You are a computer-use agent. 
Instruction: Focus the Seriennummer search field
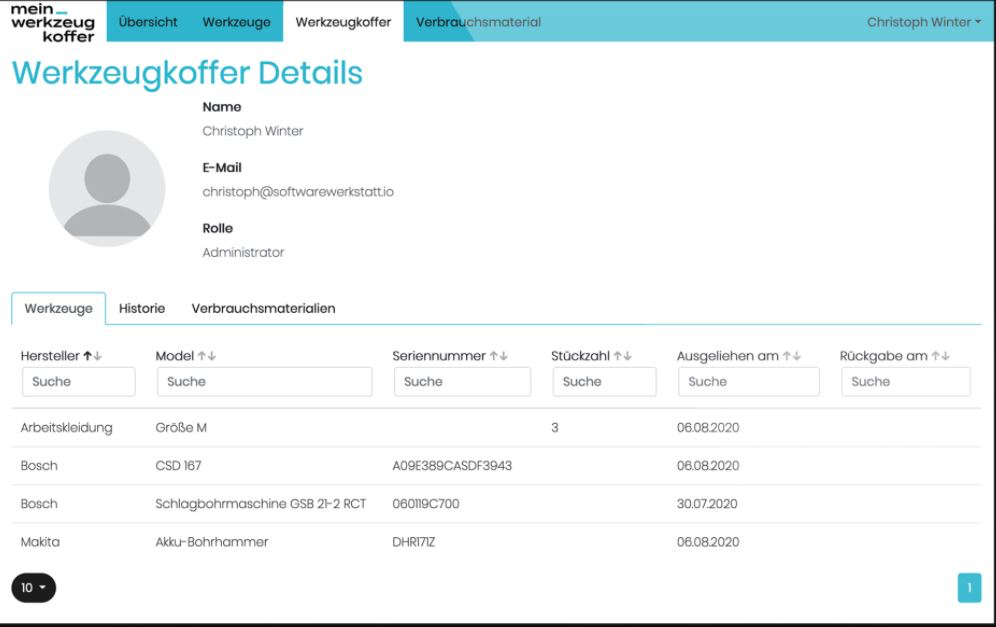click(x=462, y=382)
